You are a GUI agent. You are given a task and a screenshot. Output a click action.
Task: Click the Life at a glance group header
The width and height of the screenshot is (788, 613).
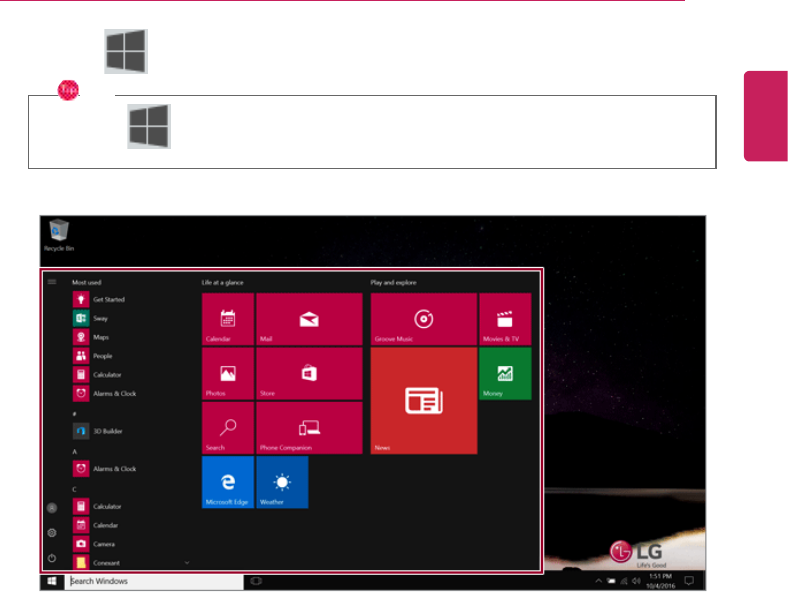coord(223,282)
